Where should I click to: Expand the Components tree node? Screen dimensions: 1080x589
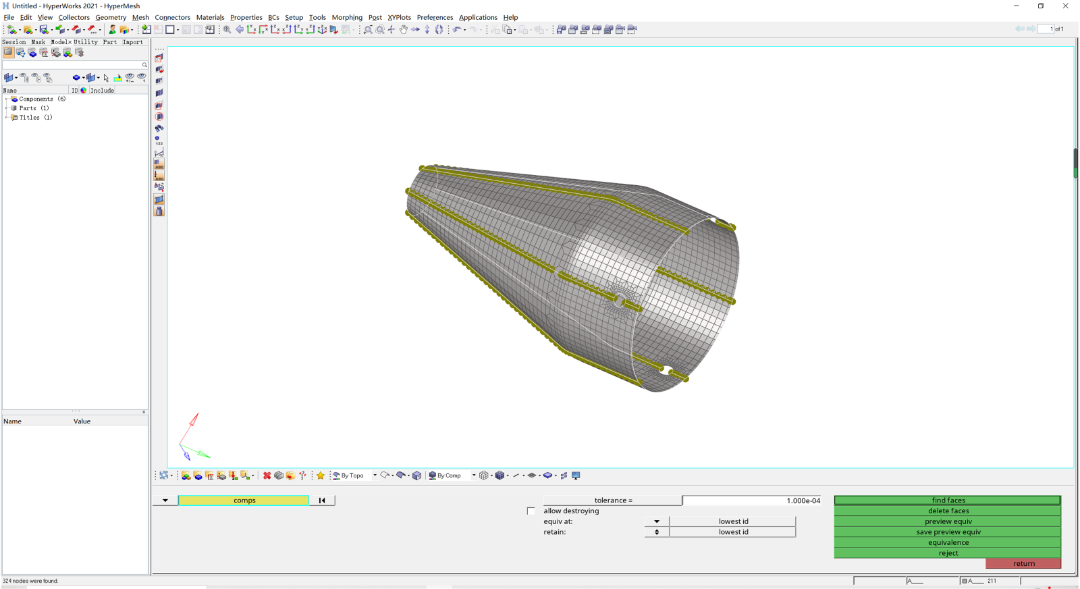(7, 99)
